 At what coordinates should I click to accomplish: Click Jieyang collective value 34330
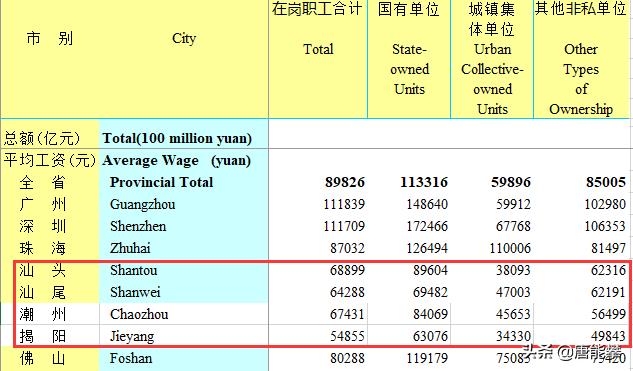point(513,336)
